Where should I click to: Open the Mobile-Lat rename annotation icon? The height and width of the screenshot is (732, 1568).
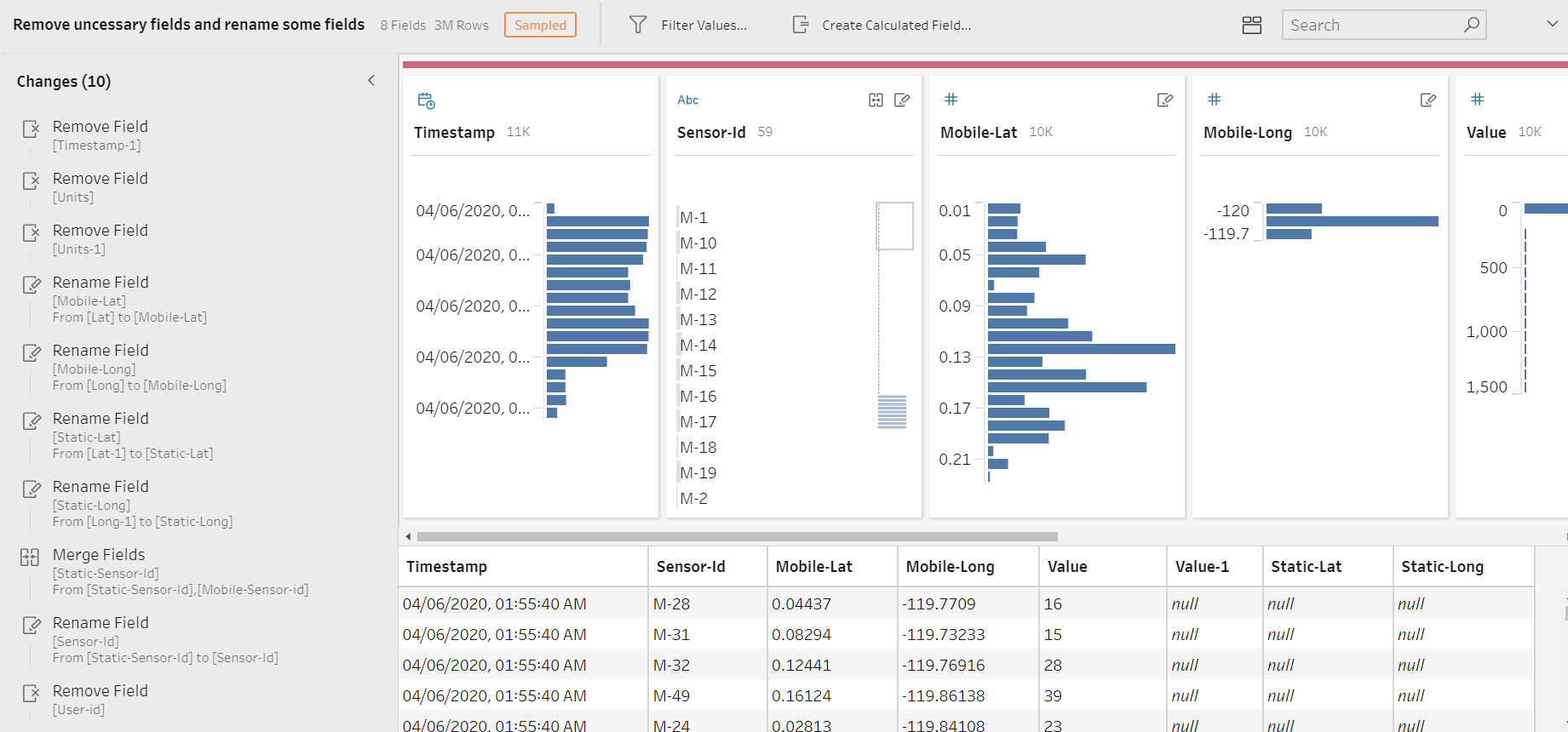click(x=1165, y=100)
